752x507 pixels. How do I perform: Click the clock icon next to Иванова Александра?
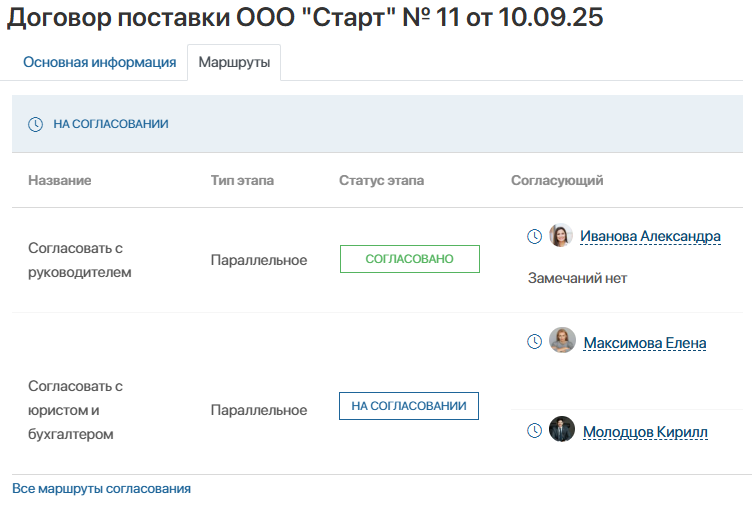pos(534,236)
